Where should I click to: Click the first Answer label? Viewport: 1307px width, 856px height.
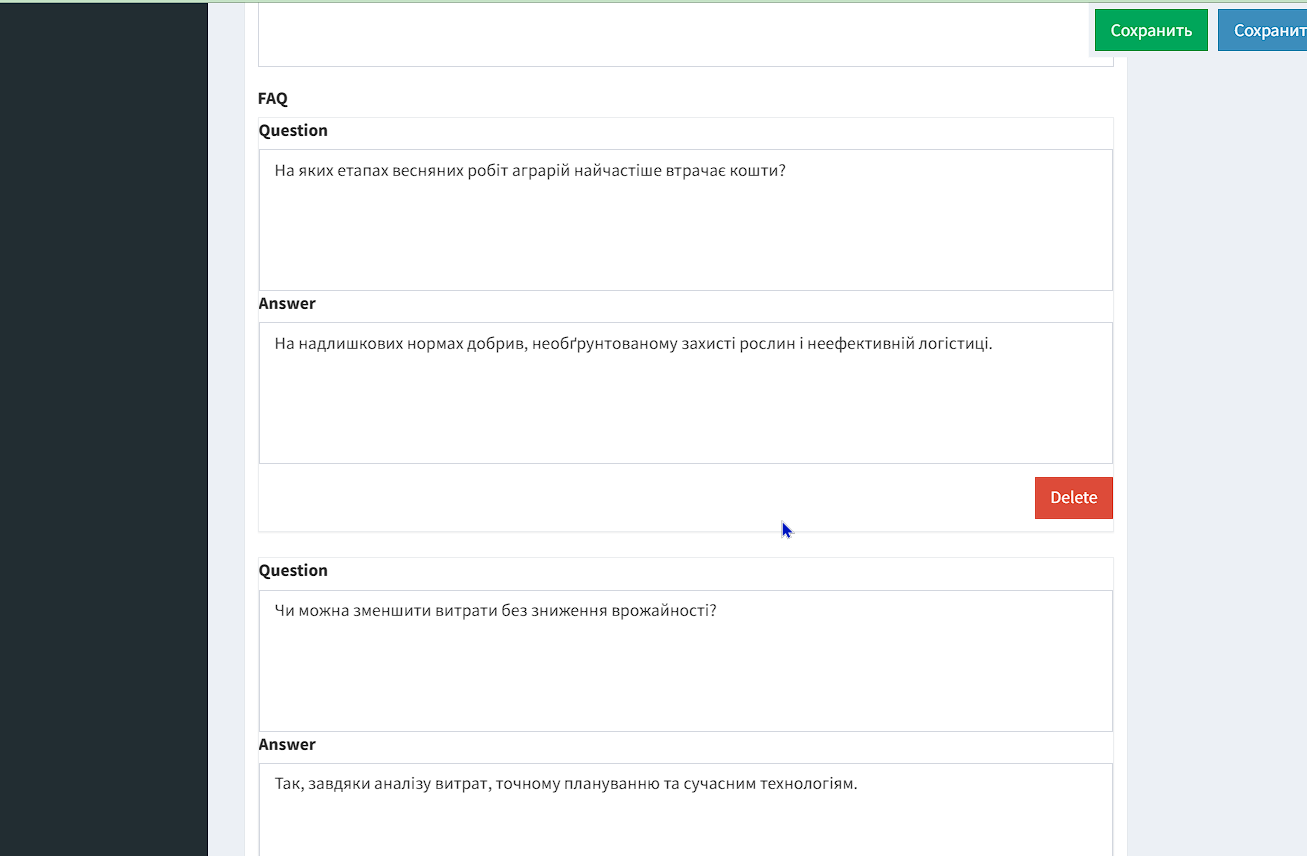click(287, 304)
